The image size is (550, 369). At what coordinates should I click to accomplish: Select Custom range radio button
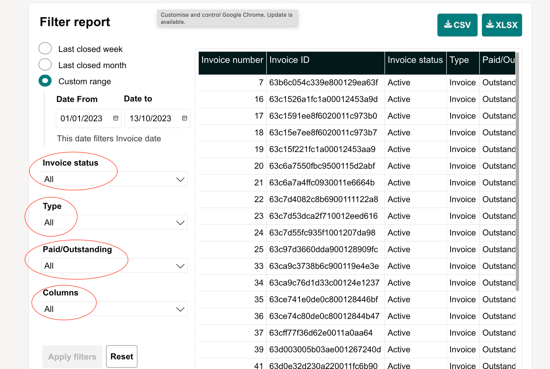[45, 81]
